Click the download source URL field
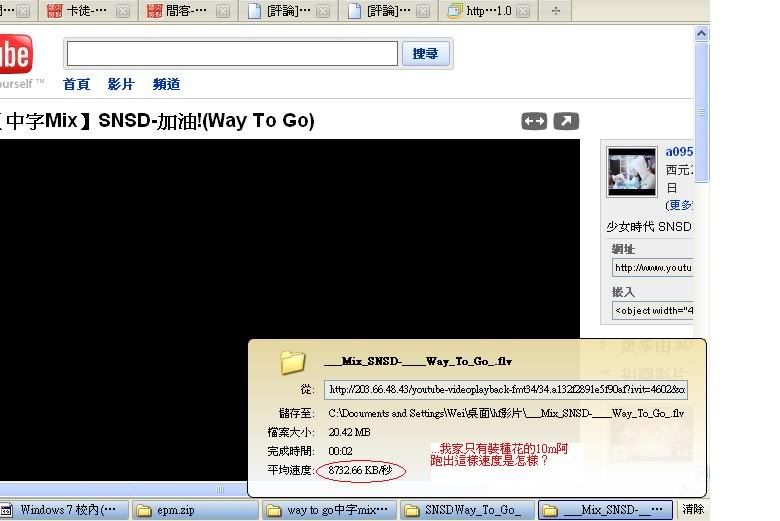 [x=505, y=390]
